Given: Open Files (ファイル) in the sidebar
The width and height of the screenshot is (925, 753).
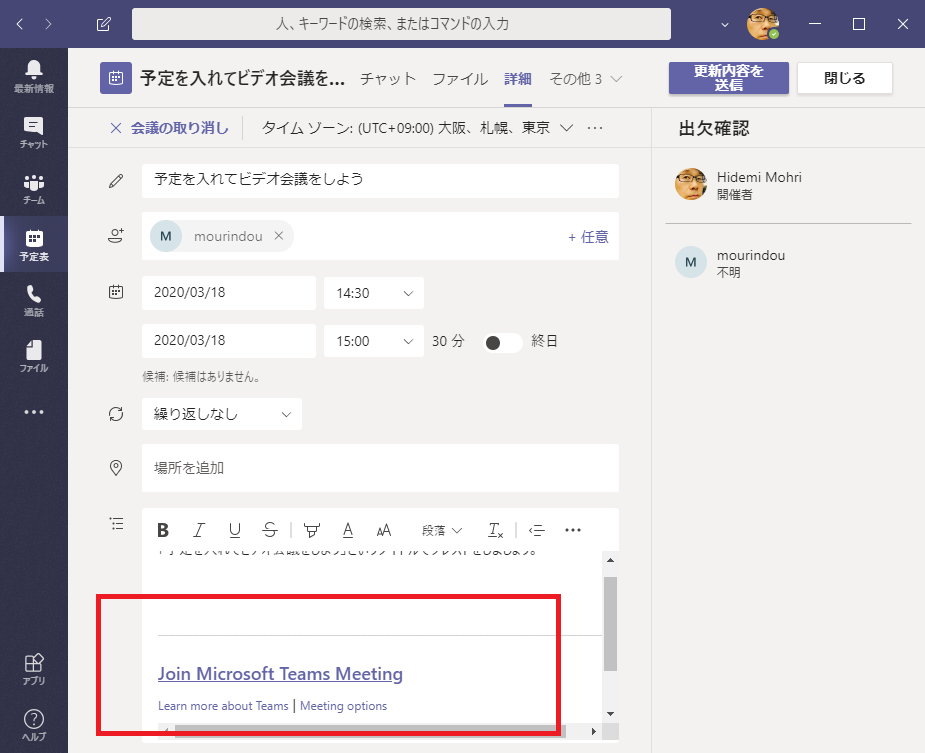Looking at the screenshot, I should (x=34, y=356).
